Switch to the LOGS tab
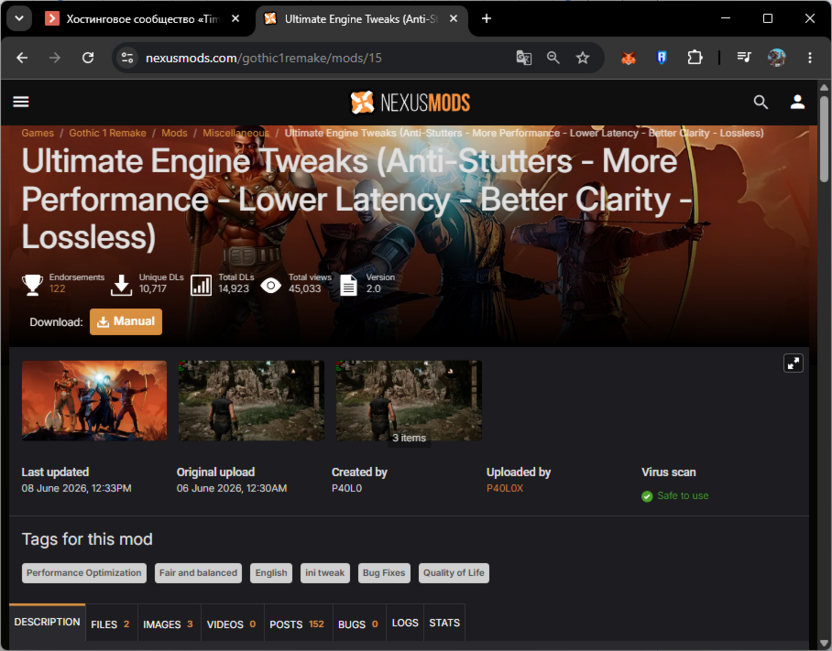Image resolution: width=832 pixels, height=651 pixels. 405,623
